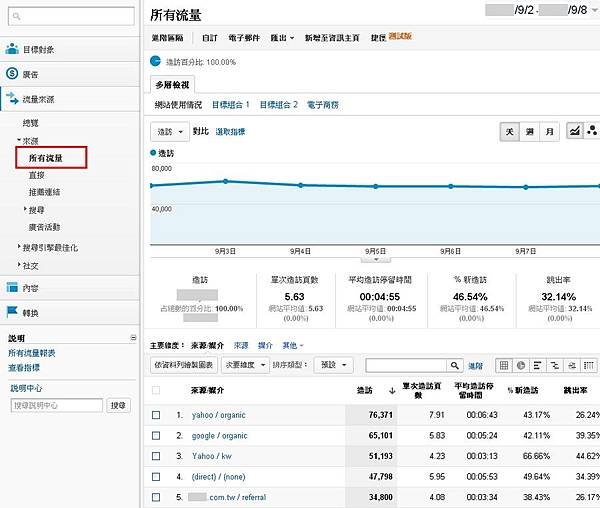
Task: Tick the checkbox for Yahoo / kw
Action: [x=156, y=456]
